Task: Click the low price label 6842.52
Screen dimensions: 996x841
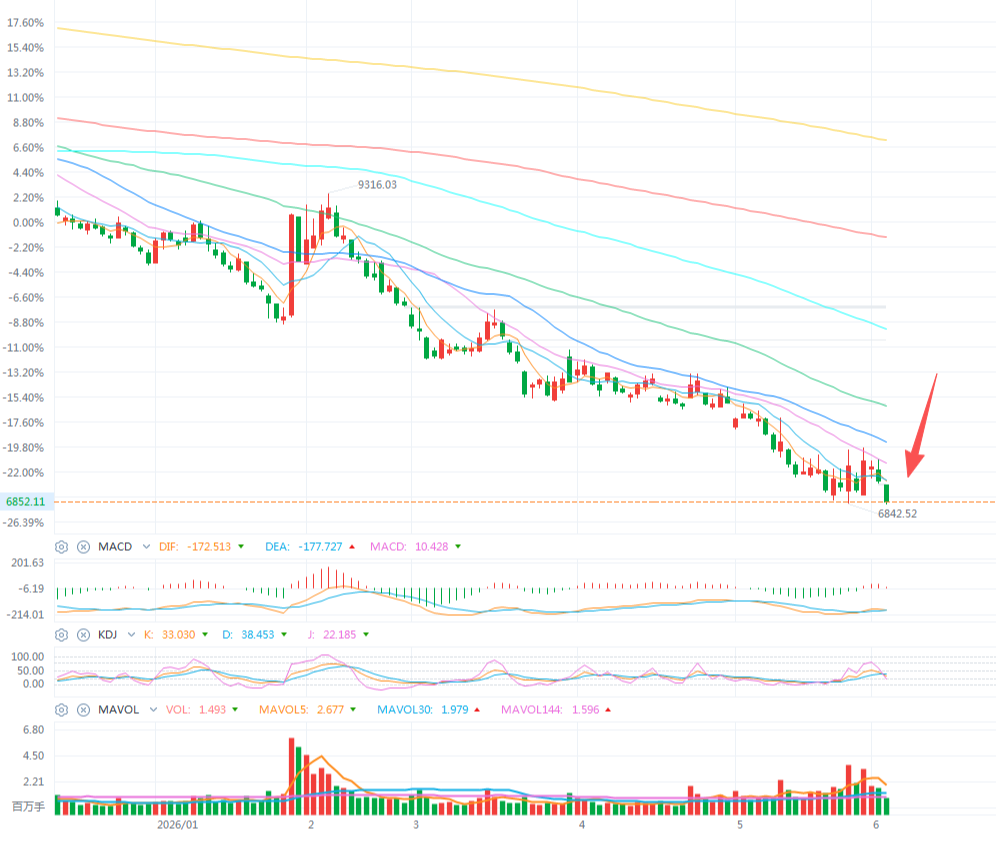Action: pyautogui.click(x=898, y=514)
